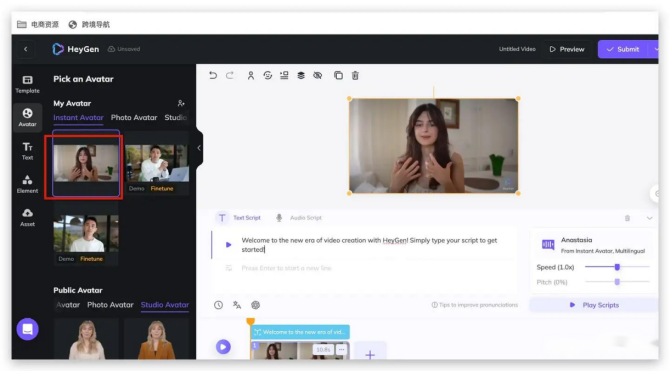Viewport: 670px width, 371px height.
Task: Select the Audio Script tab
Action: (x=306, y=218)
